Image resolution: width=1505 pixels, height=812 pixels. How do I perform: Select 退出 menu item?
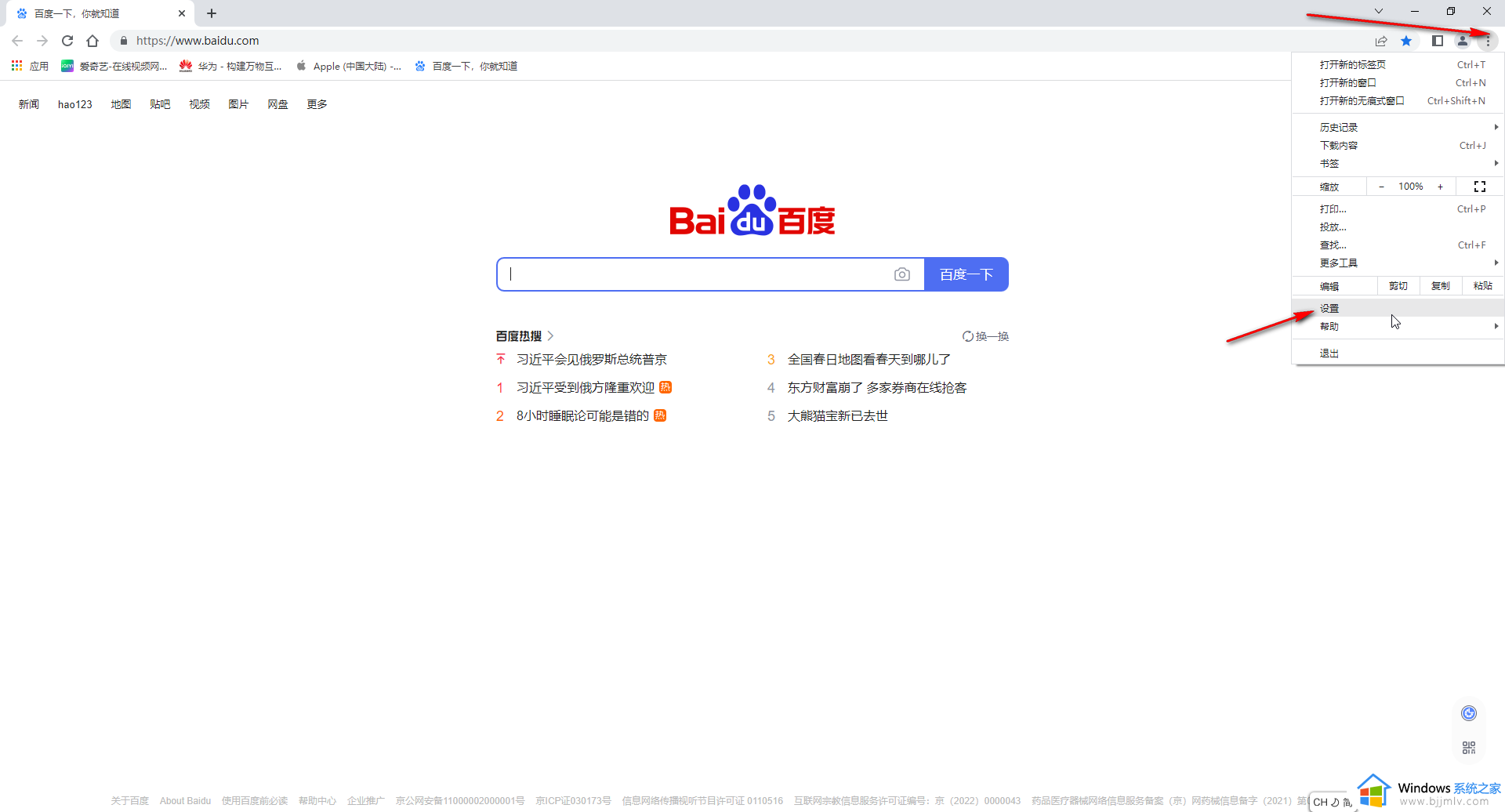coord(1398,353)
